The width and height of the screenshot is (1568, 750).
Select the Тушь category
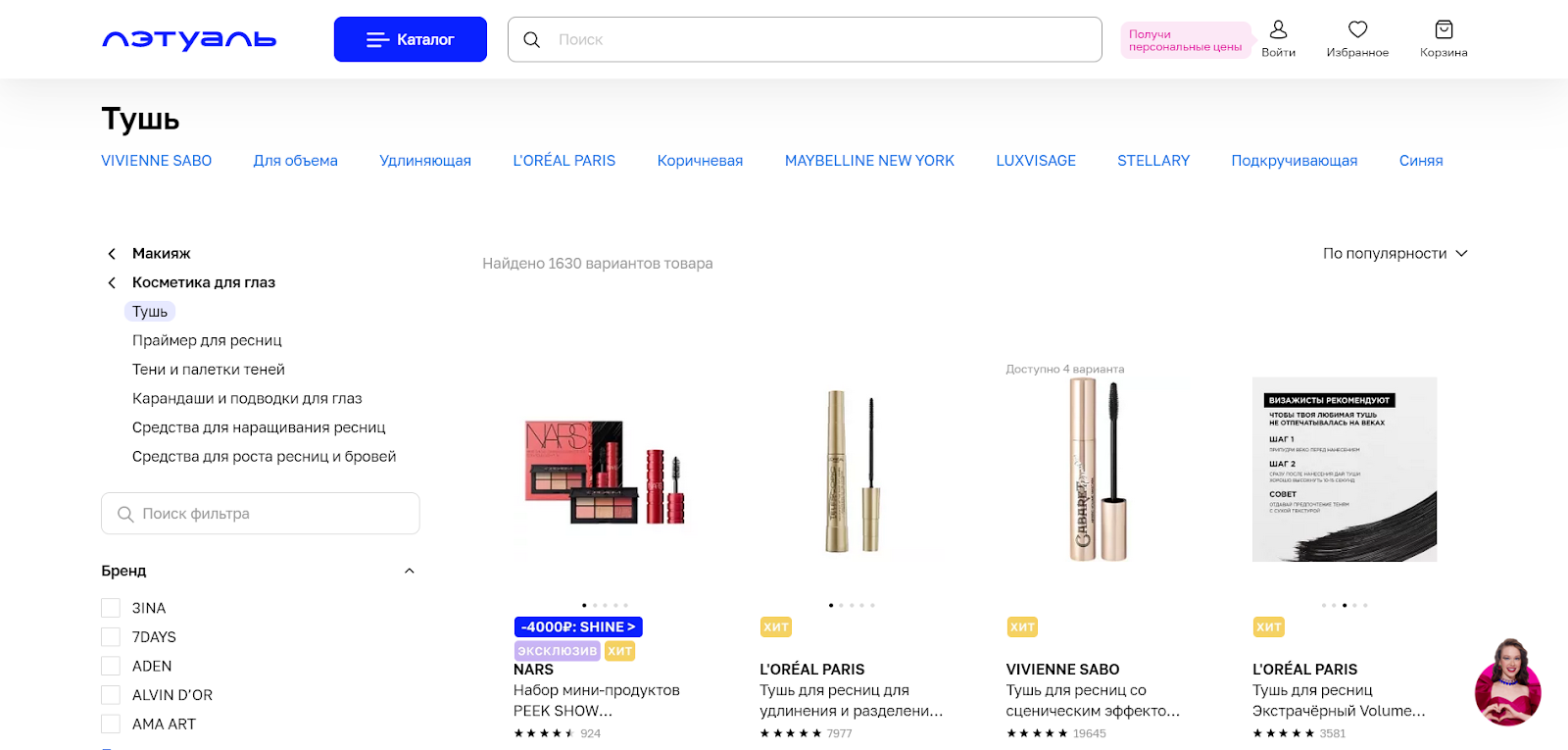pos(150,312)
